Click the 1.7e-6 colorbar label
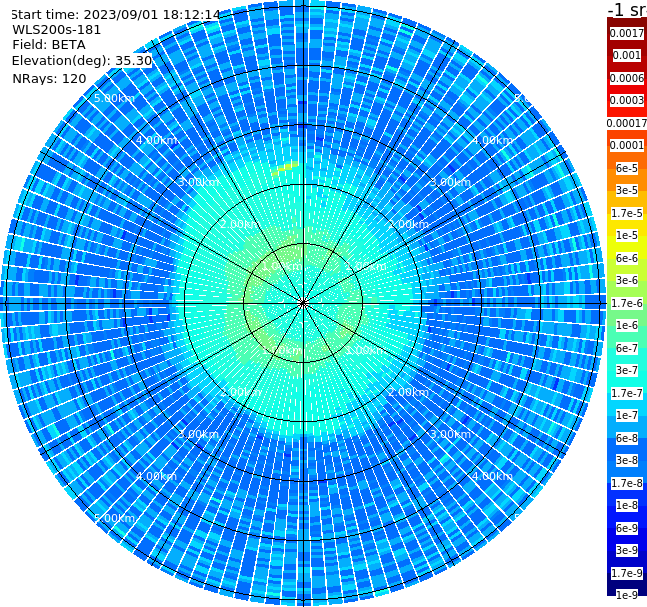 pyautogui.click(x=627, y=303)
